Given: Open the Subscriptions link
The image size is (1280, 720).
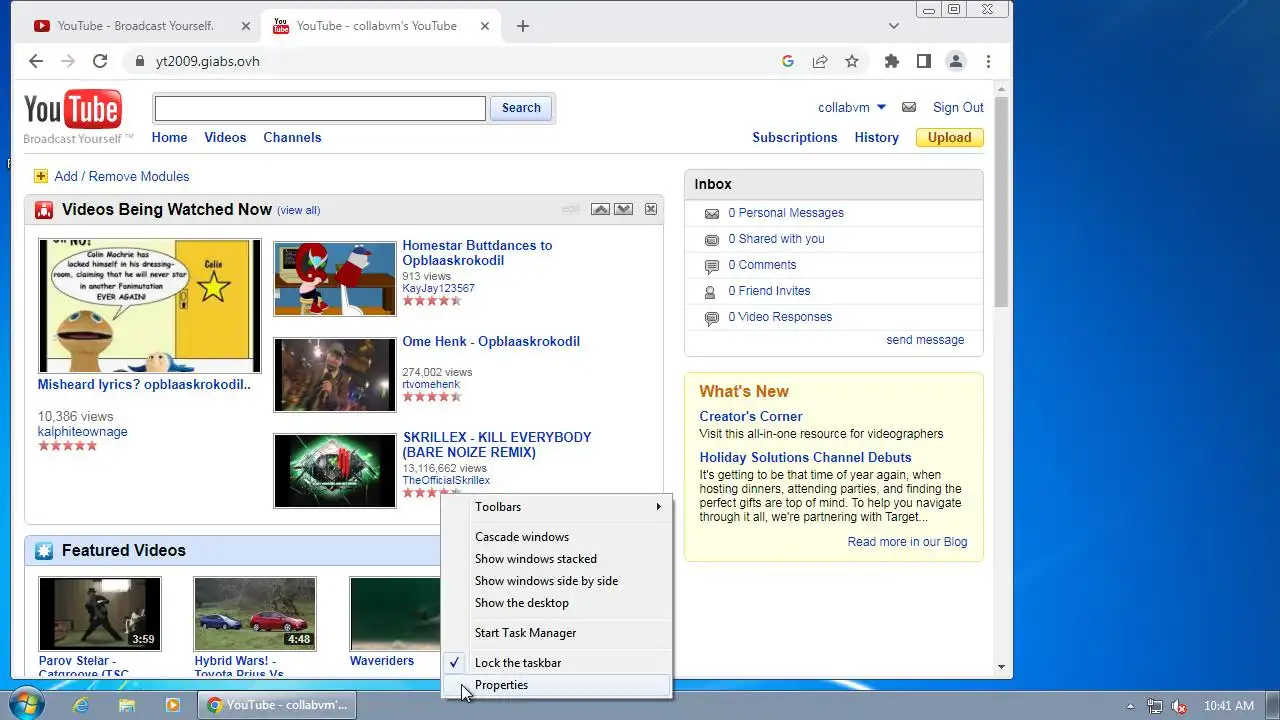Looking at the screenshot, I should tap(795, 138).
